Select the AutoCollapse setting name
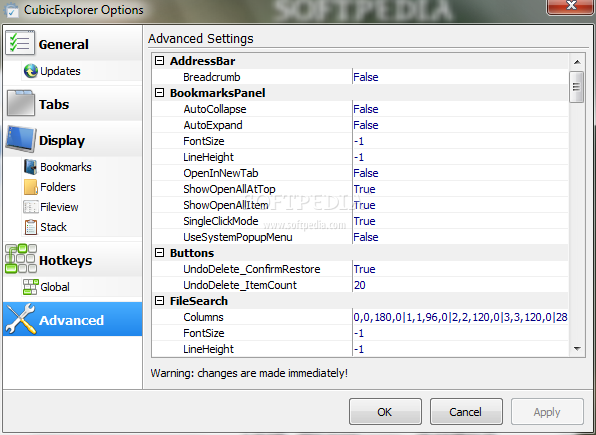The height and width of the screenshot is (435, 596). point(215,109)
